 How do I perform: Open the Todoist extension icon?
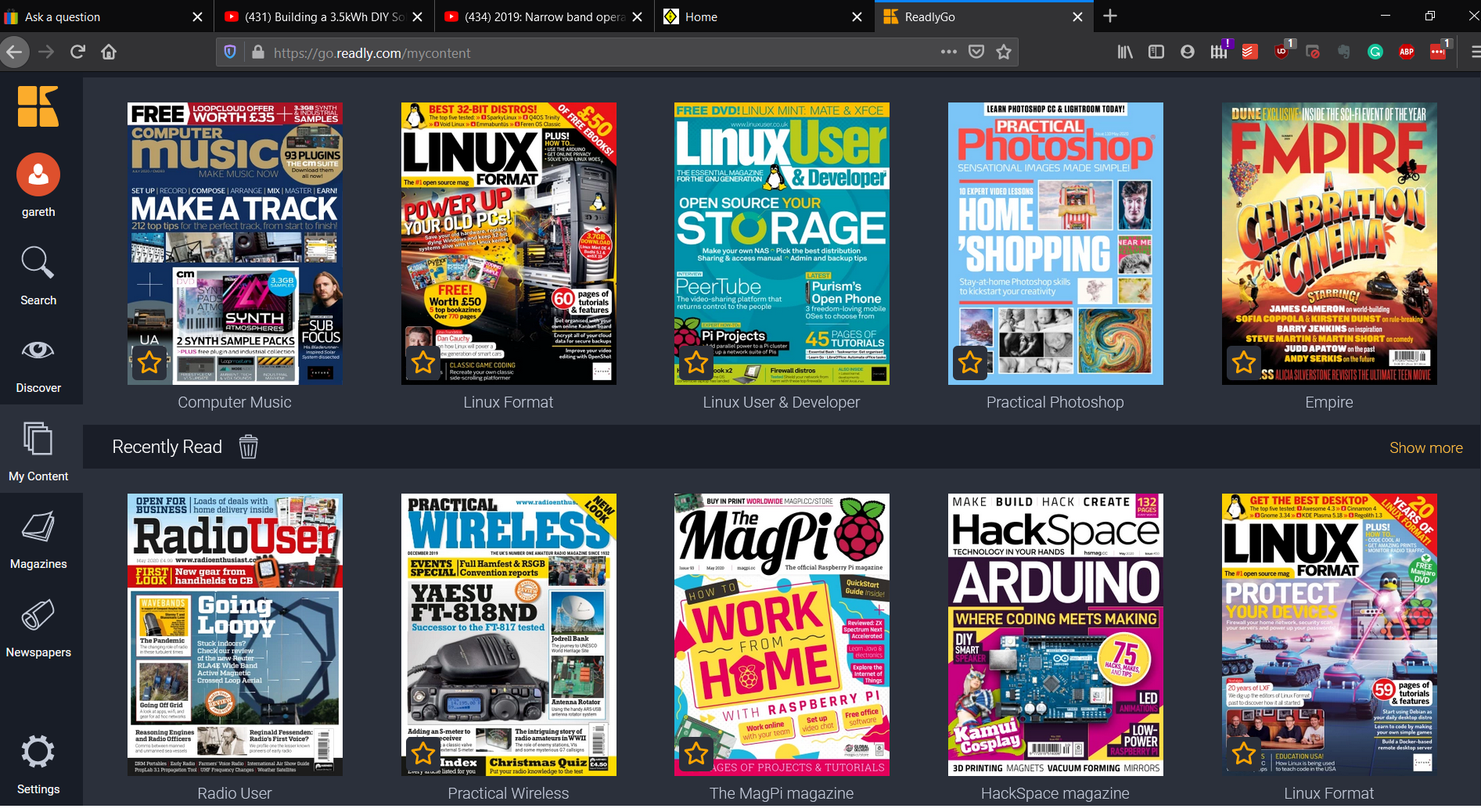coord(1250,52)
